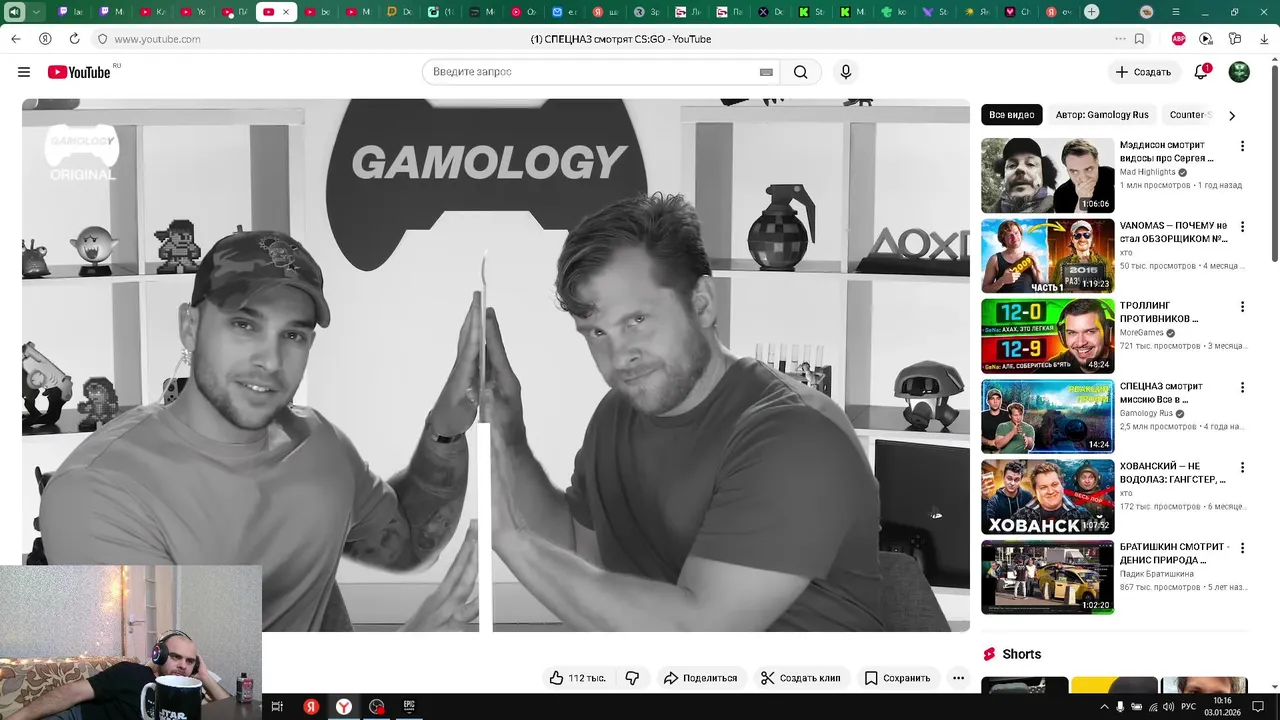Show hidden system tray icons chevron
The height and width of the screenshot is (720, 1280).
1104,707
